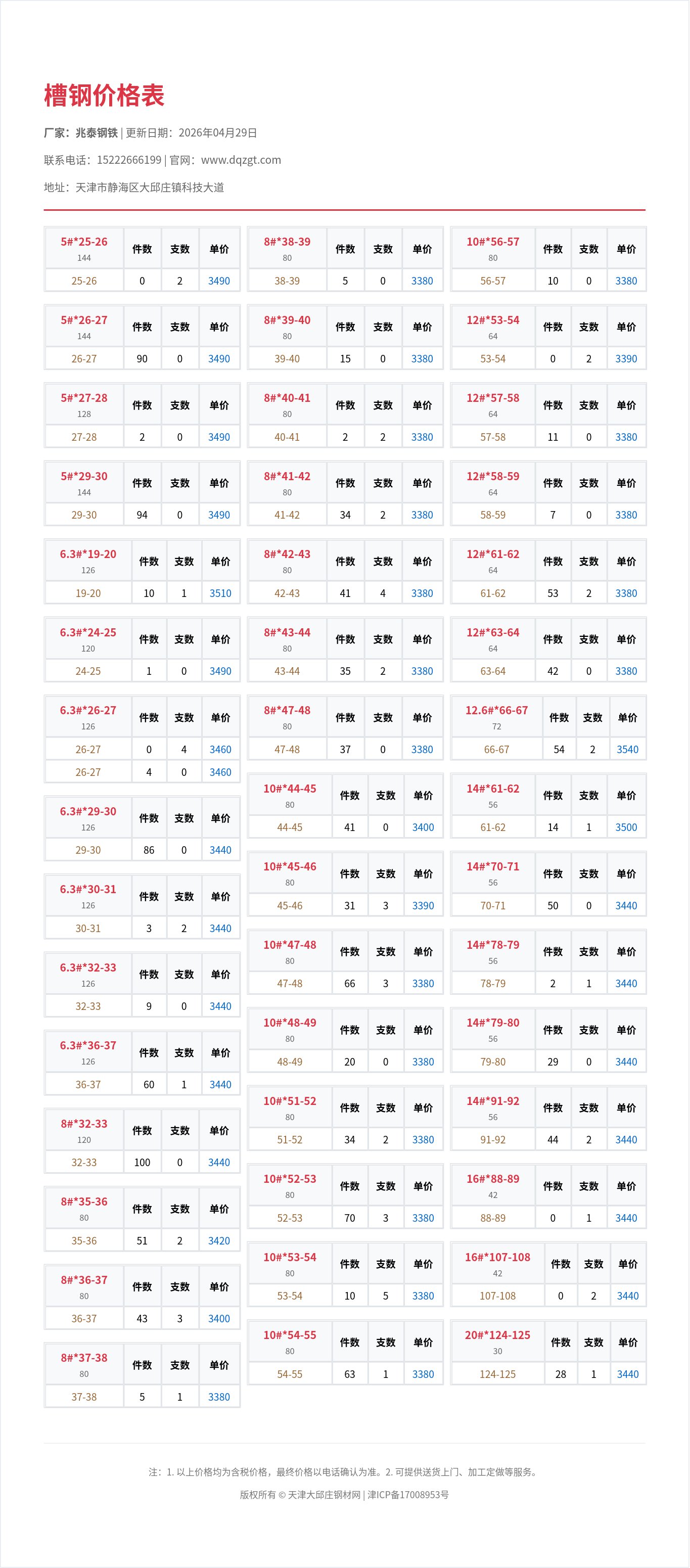Open the 3400 price link for 10#*44-45

[x=423, y=827]
